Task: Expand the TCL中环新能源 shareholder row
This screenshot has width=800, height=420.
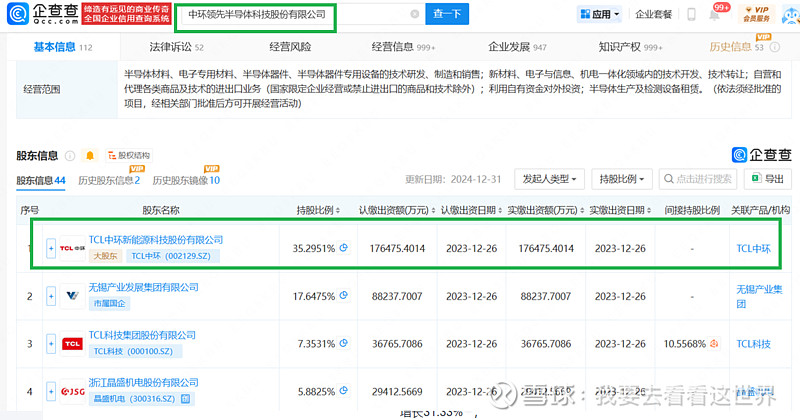Action: (x=50, y=248)
